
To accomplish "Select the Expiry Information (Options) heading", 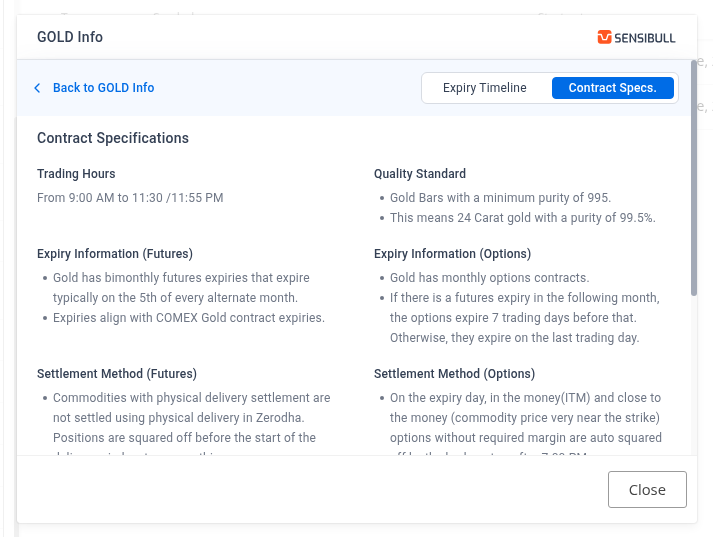I will pyautogui.click(x=452, y=254).
